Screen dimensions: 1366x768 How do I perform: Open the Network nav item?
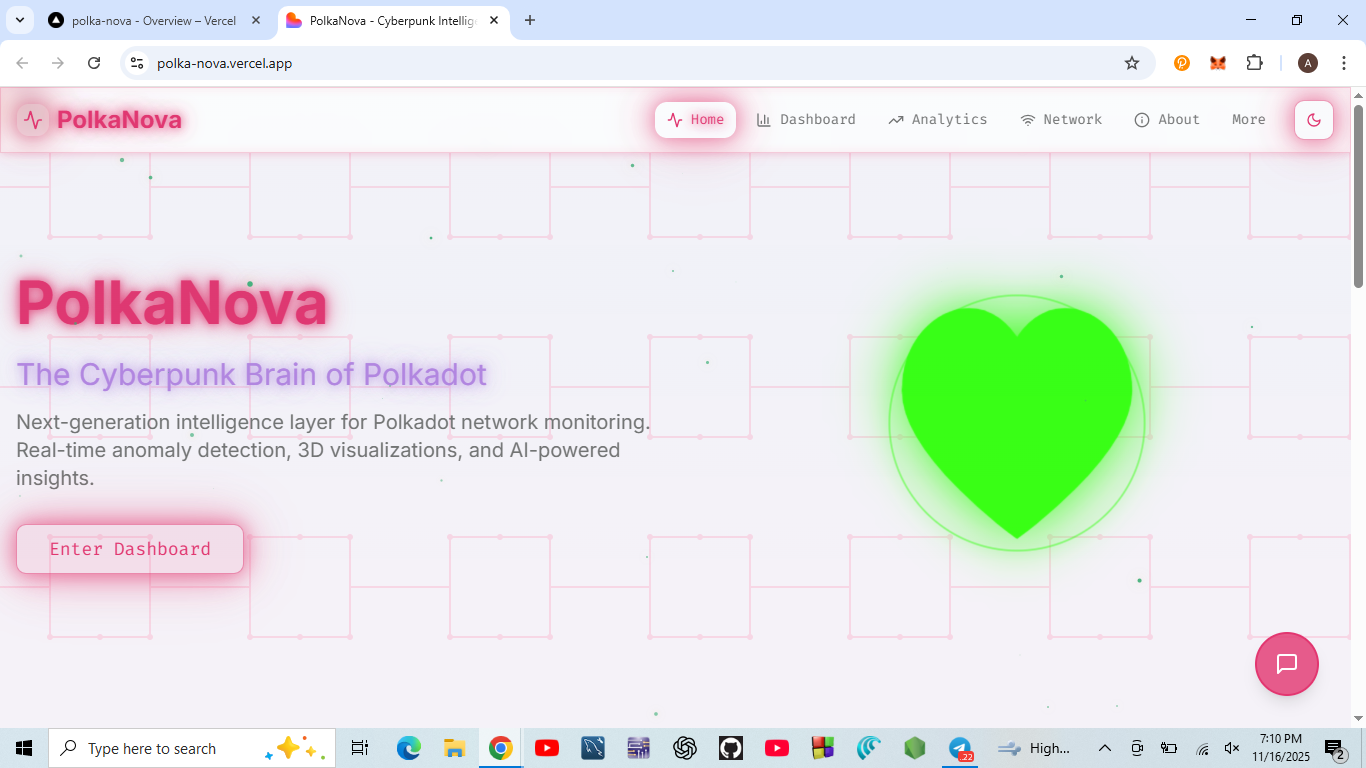pyautogui.click(x=1061, y=120)
